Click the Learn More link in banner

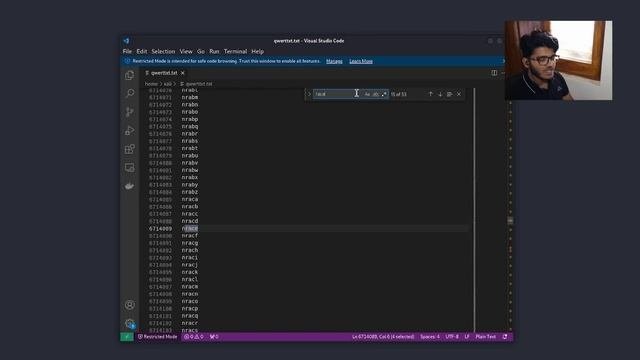tap(361, 61)
